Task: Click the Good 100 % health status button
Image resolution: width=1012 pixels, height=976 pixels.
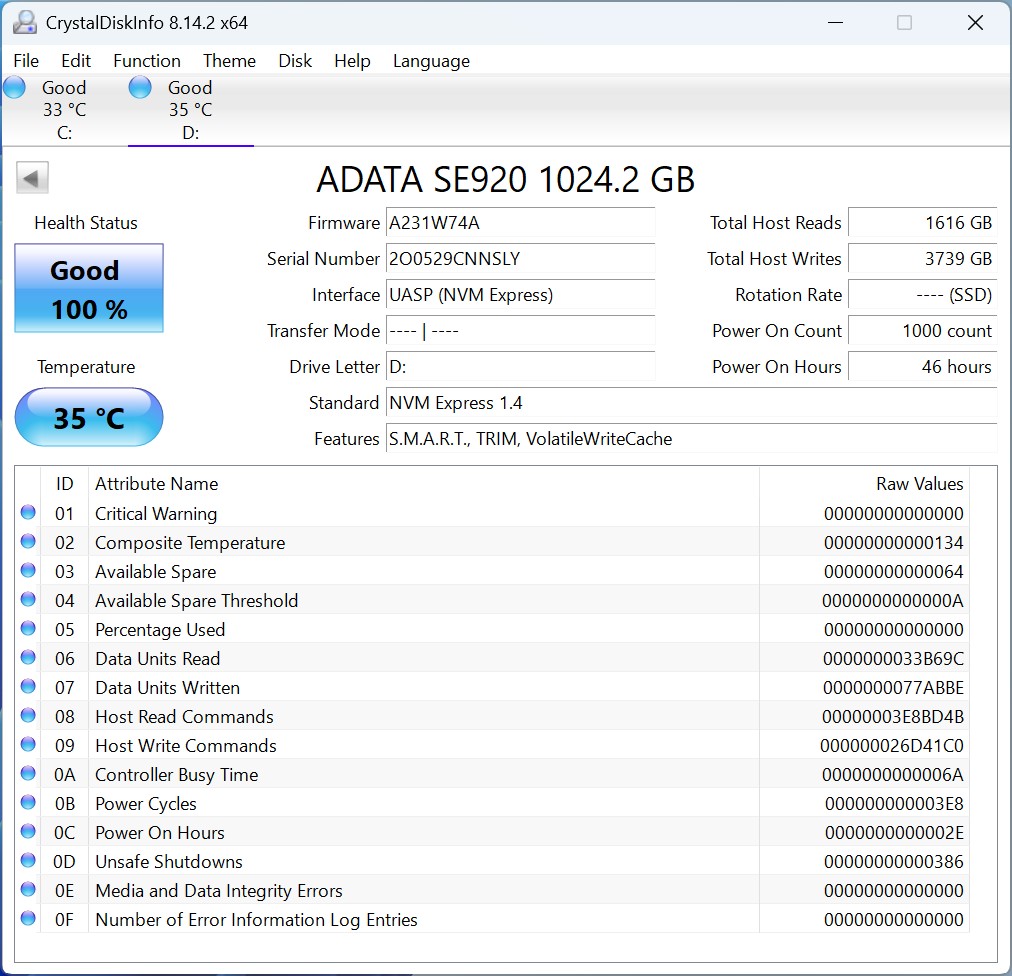Action: point(89,289)
